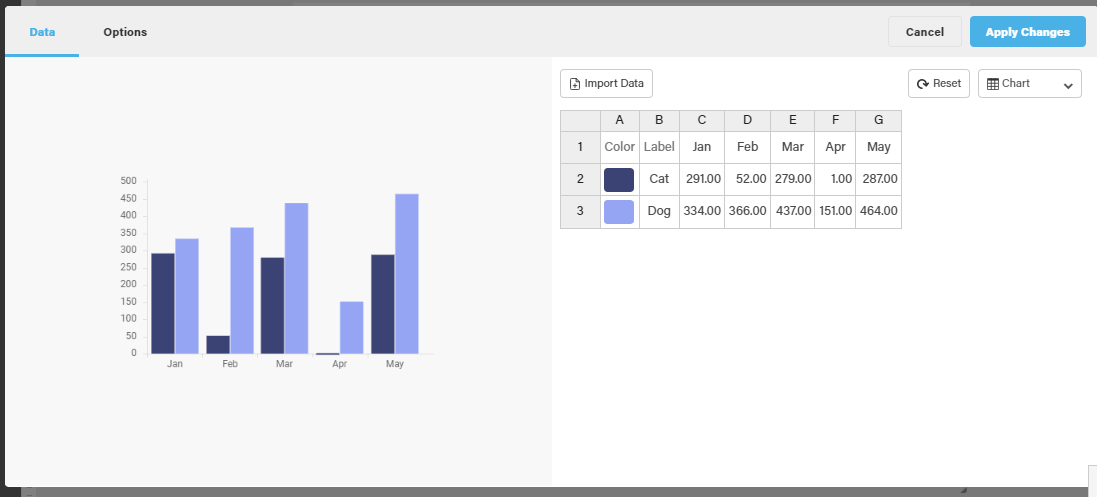
Task: Select column A header
Action: coord(620,120)
